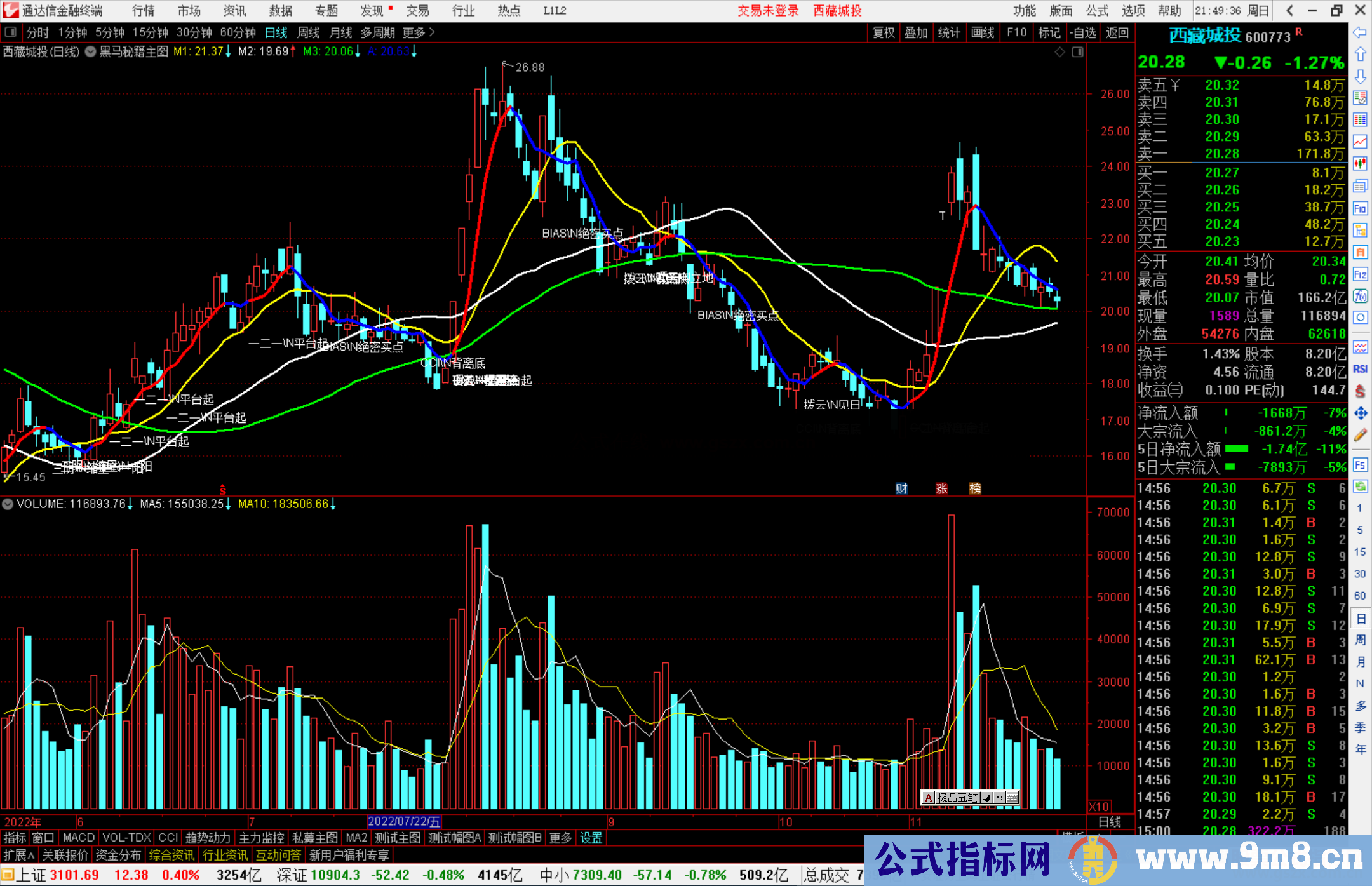Toggle the side panel icon beside 分时

pyautogui.click(x=11, y=32)
